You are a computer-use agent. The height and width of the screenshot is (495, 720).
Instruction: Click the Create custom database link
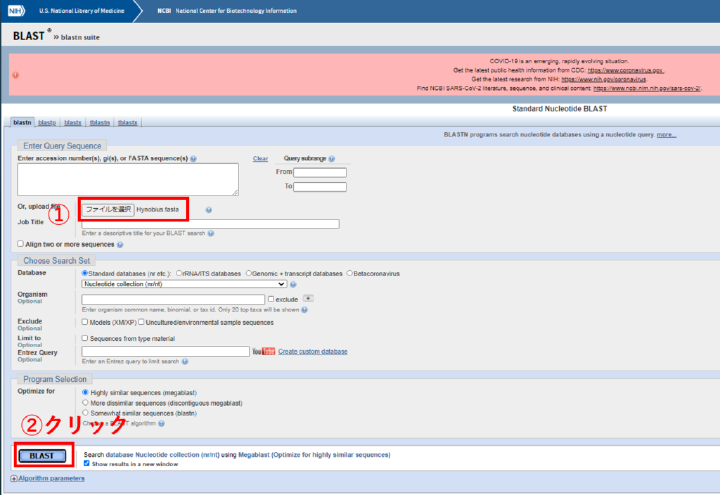point(313,352)
